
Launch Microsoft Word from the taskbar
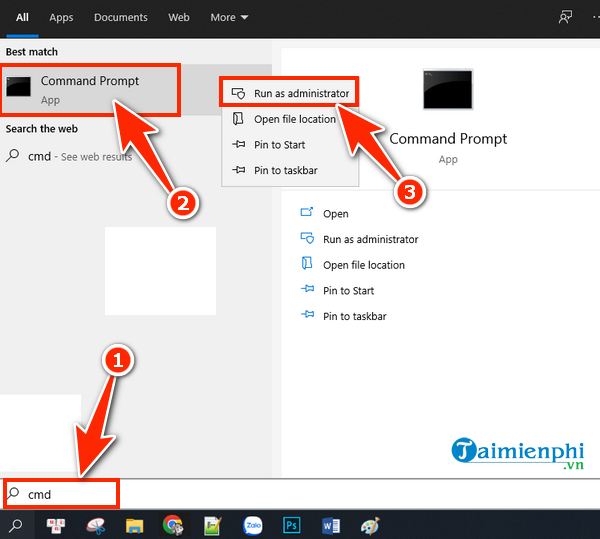[331, 526]
